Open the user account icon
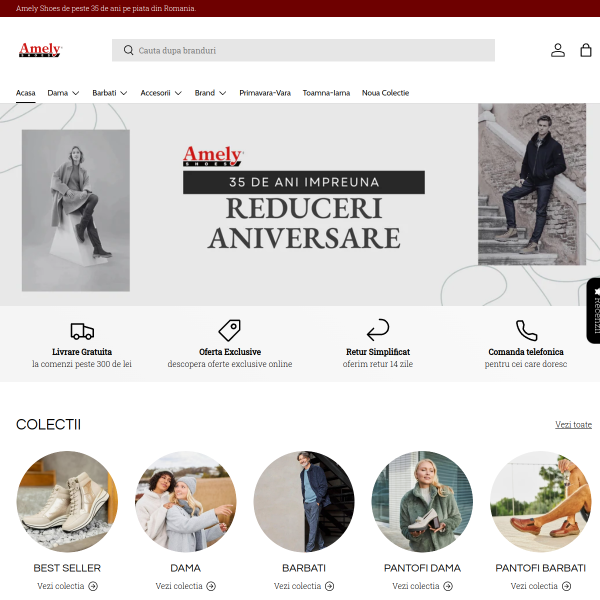600x600 pixels. click(x=558, y=50)
